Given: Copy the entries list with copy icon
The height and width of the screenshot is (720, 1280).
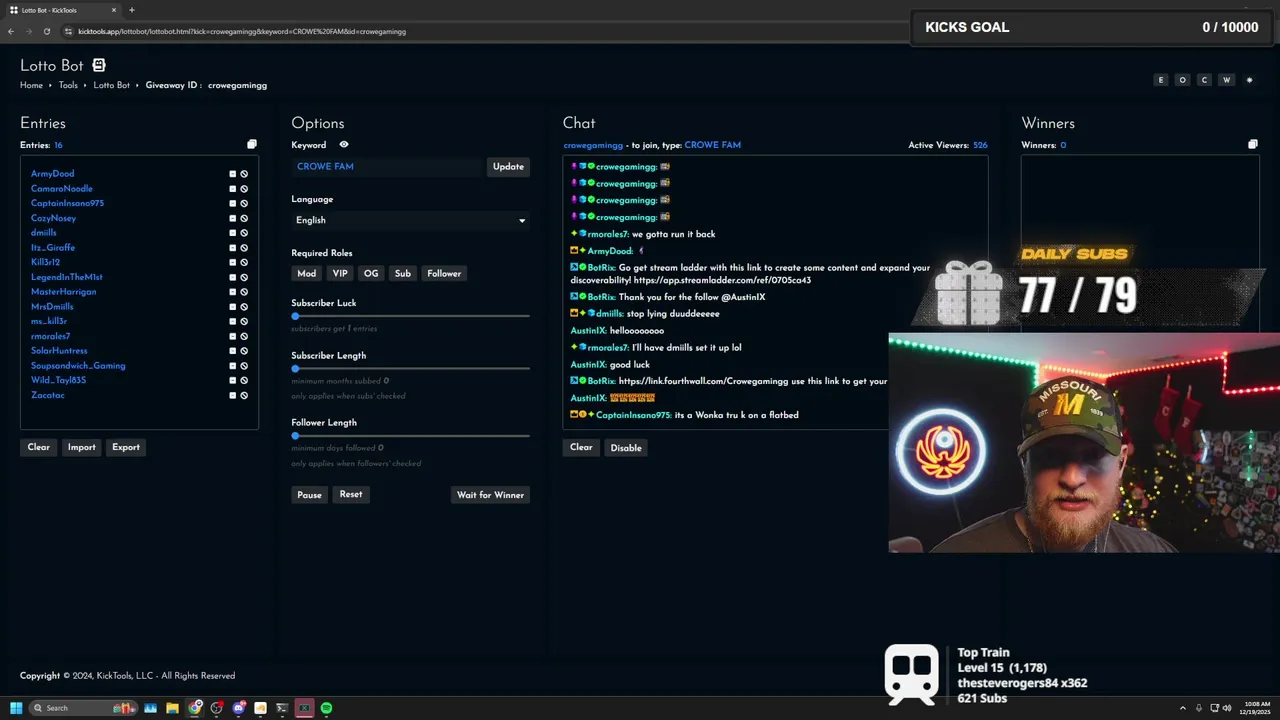Looking at the screenshot, I should [252, 145].
